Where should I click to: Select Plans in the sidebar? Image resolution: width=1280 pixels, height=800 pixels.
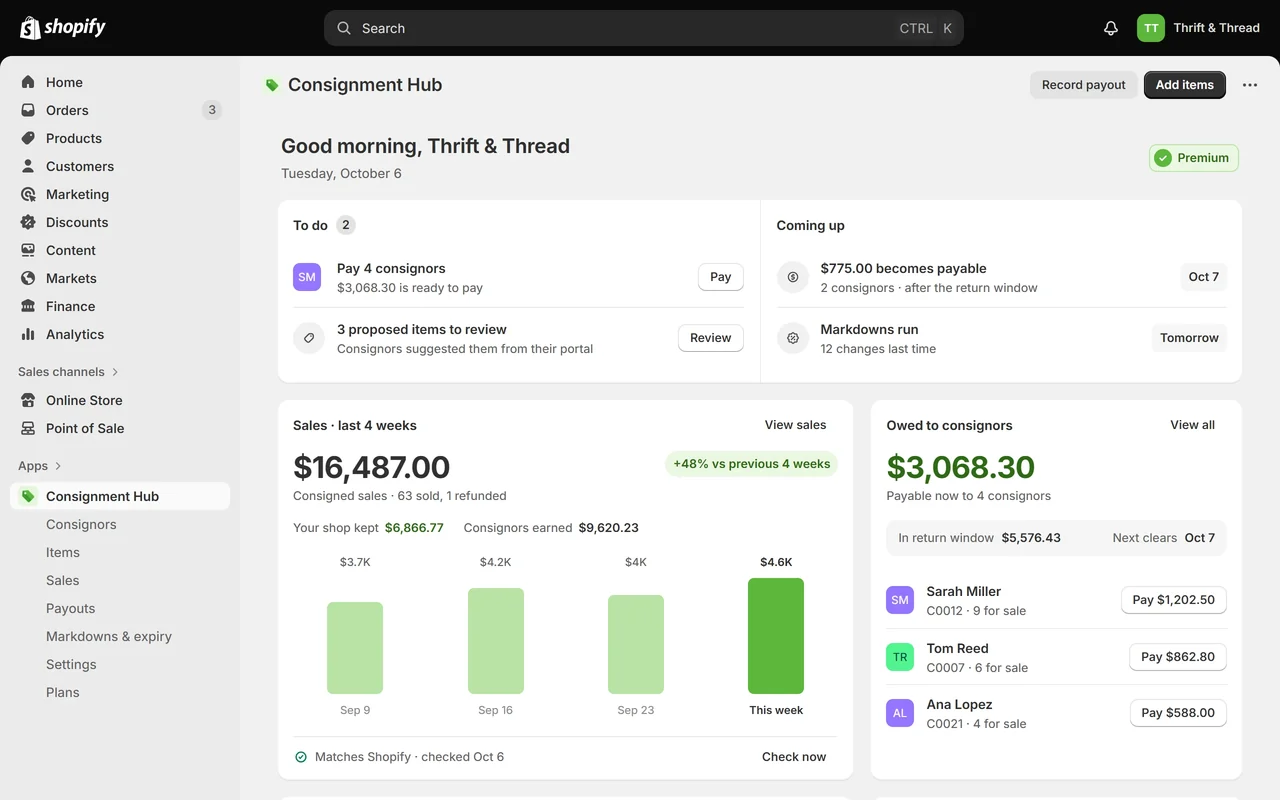(x=63, y=692)
